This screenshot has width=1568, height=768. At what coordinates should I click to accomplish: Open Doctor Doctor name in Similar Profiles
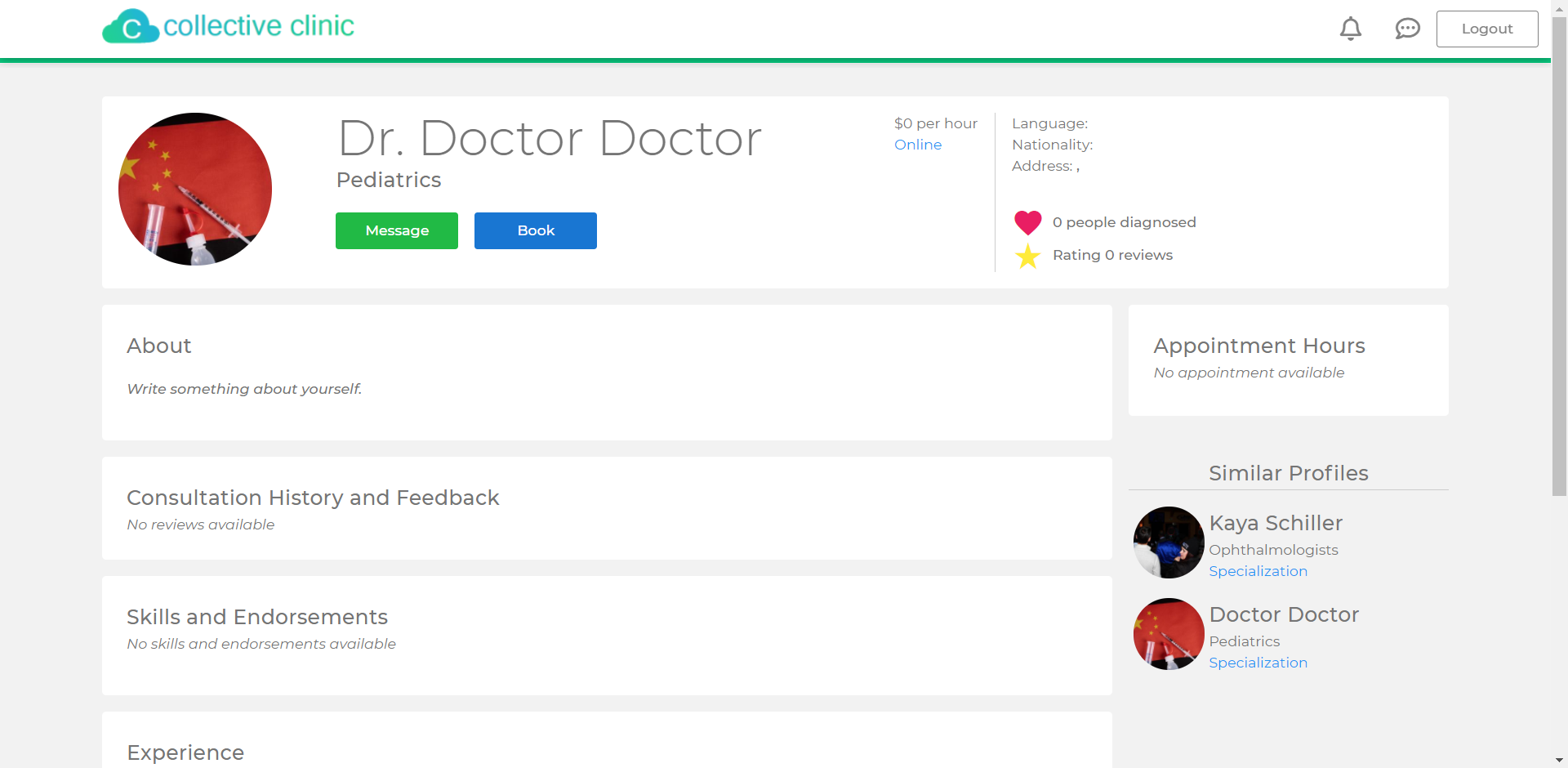(1284, 614)
